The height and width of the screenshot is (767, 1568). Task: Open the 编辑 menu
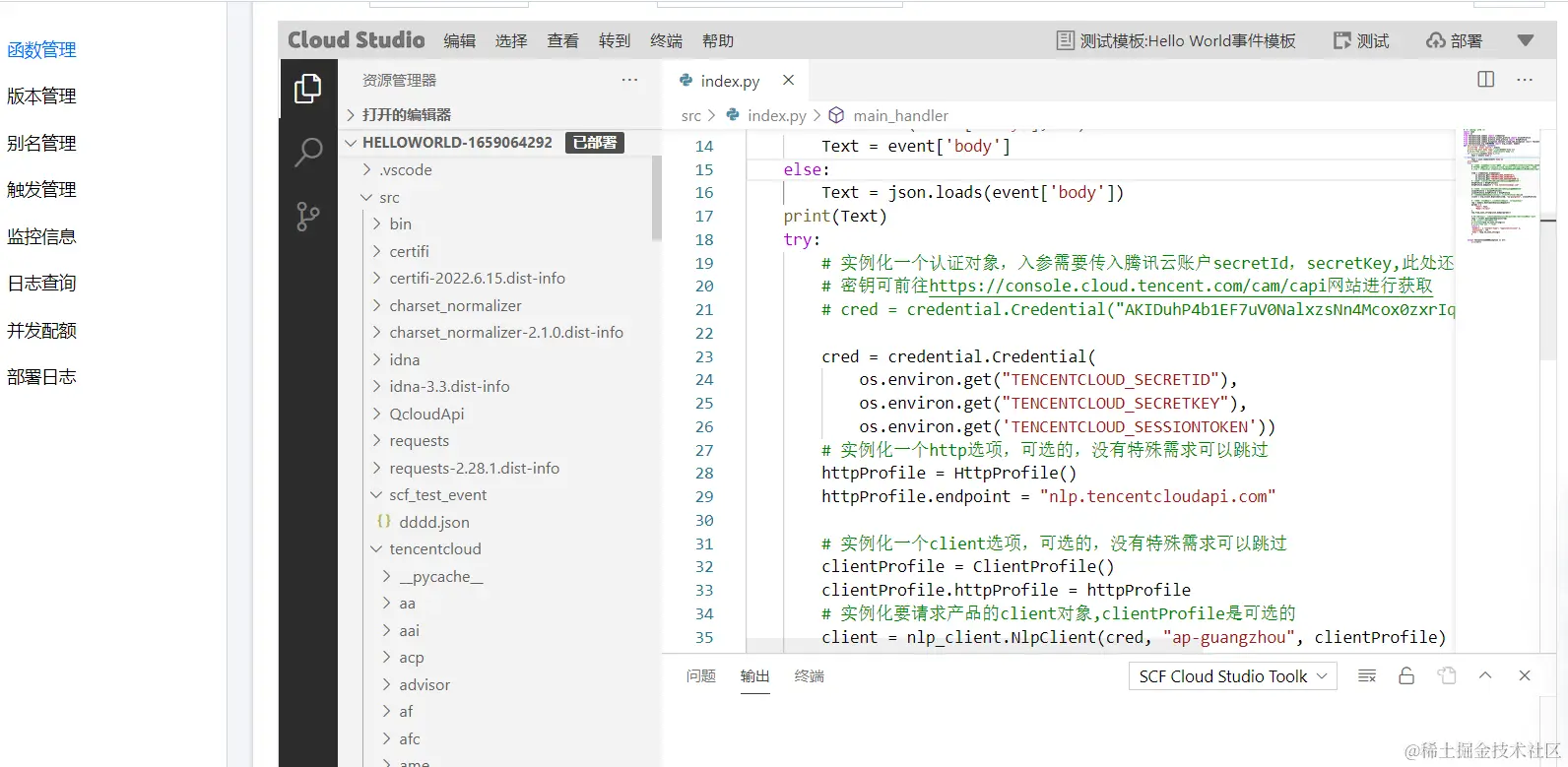(x=460, y=40)
